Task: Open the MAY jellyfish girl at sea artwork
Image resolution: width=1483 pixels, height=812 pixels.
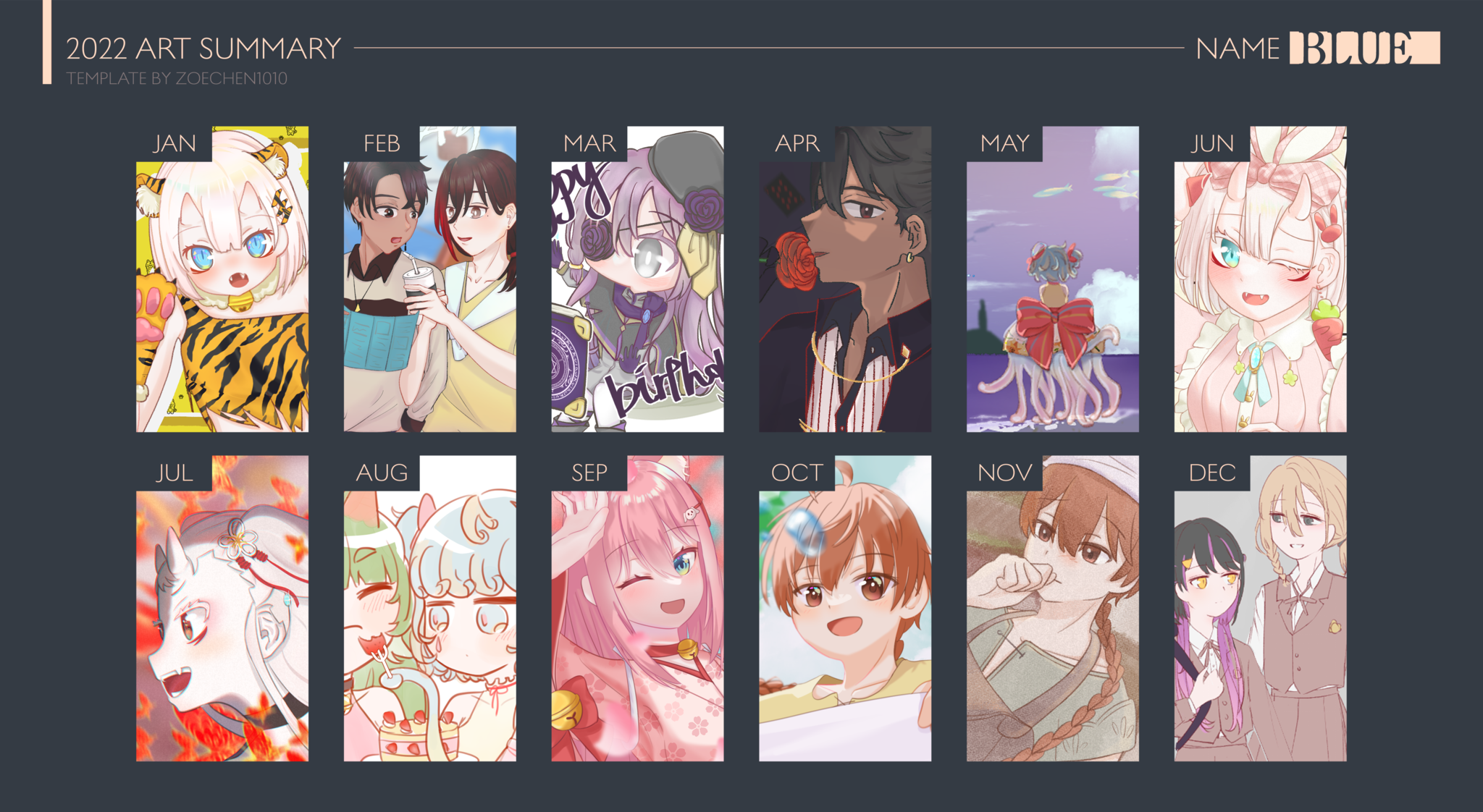Action: coord(1053,279)
